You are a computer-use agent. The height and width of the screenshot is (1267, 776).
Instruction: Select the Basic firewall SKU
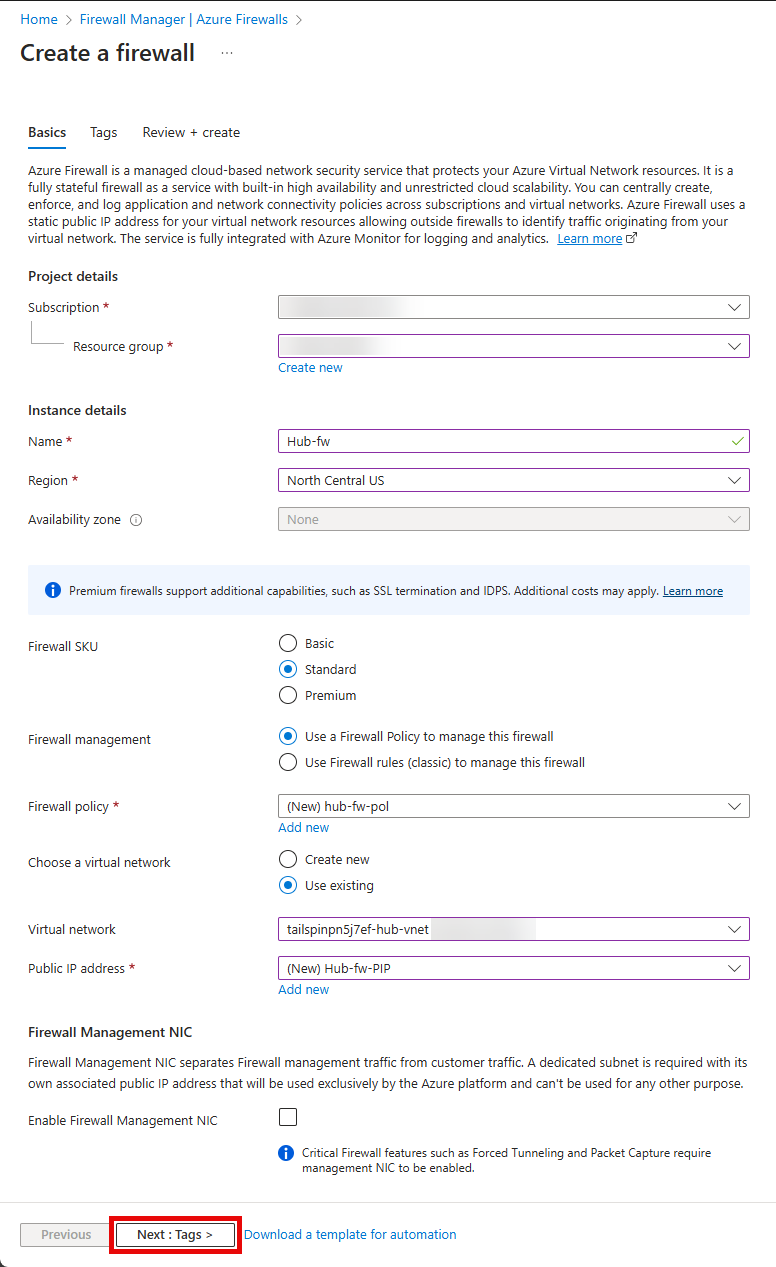coord(288,643)
